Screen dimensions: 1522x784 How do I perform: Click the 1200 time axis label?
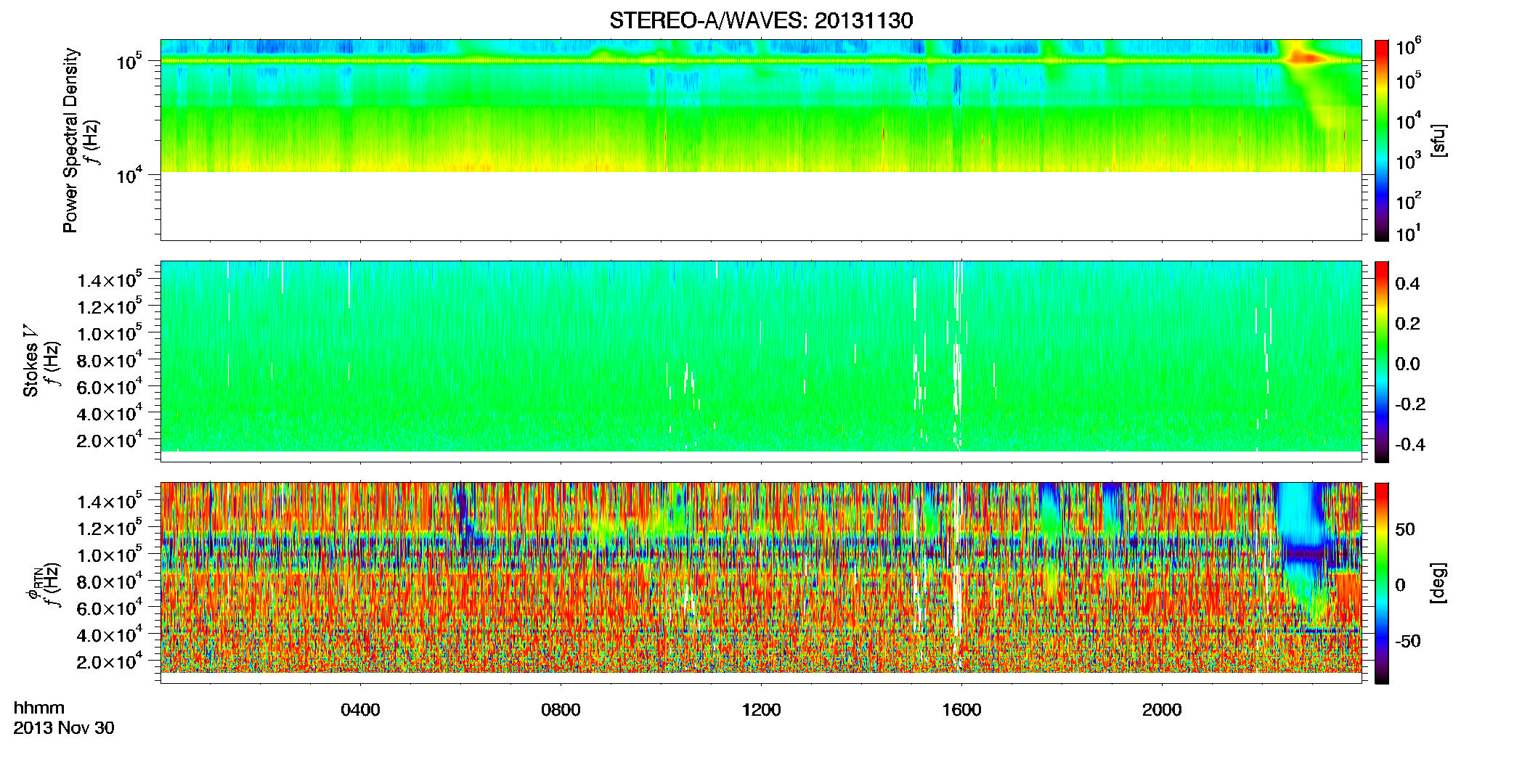click(761, 710)
